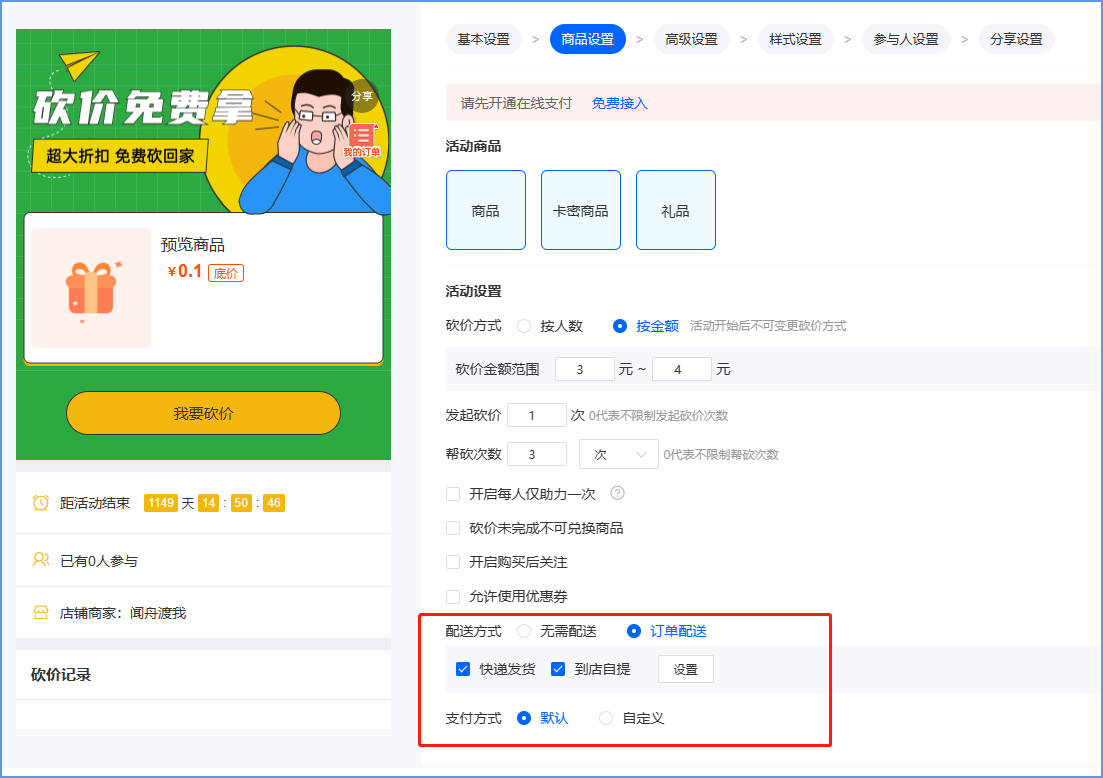The image size is (1103, 778).
Task: Select 按金额 bargaining method
Action: pyautogui.click(x=620, y=326)
